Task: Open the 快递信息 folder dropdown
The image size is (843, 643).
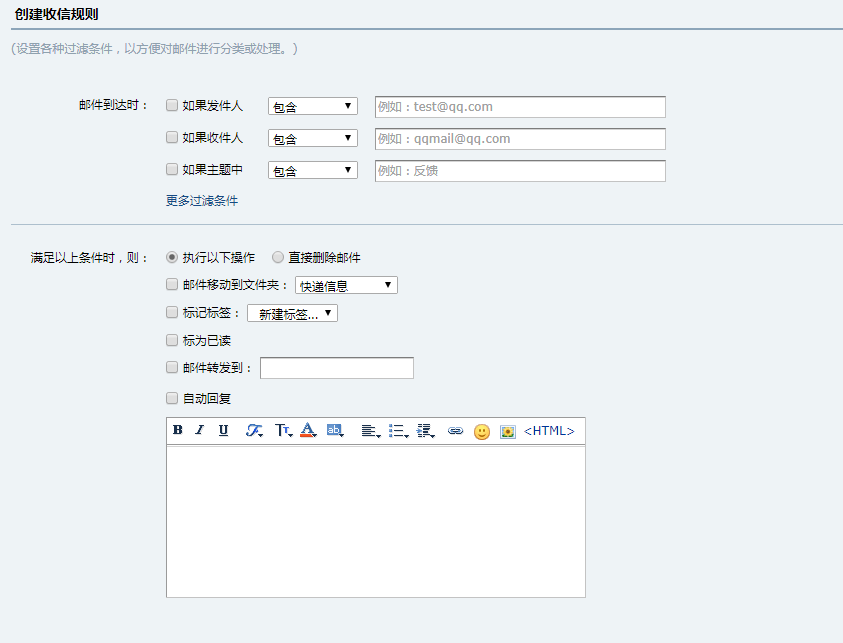Action: [x=346, y=286]
